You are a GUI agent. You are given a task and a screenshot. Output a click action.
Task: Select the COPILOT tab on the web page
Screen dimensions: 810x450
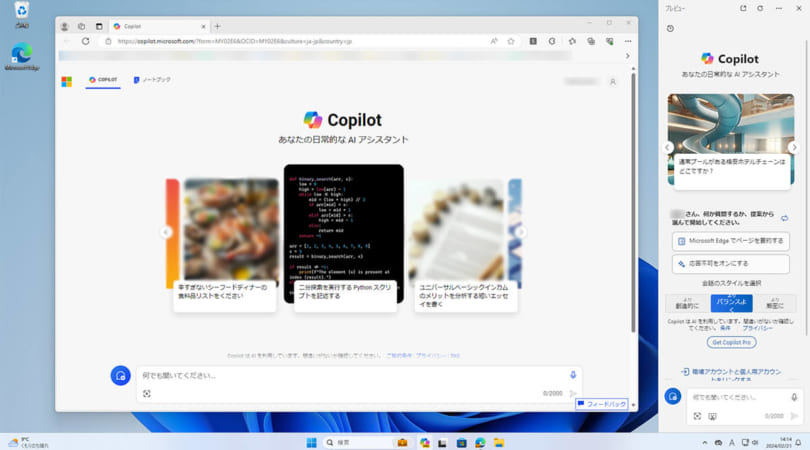click(x=103, y=80)
